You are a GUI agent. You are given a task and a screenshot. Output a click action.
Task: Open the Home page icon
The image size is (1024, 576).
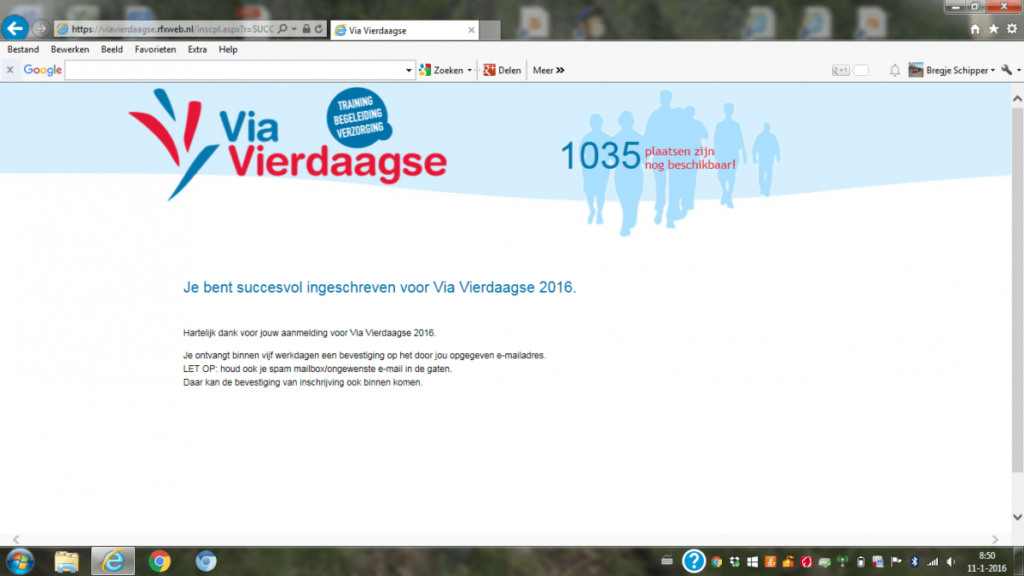click(975, 29)
